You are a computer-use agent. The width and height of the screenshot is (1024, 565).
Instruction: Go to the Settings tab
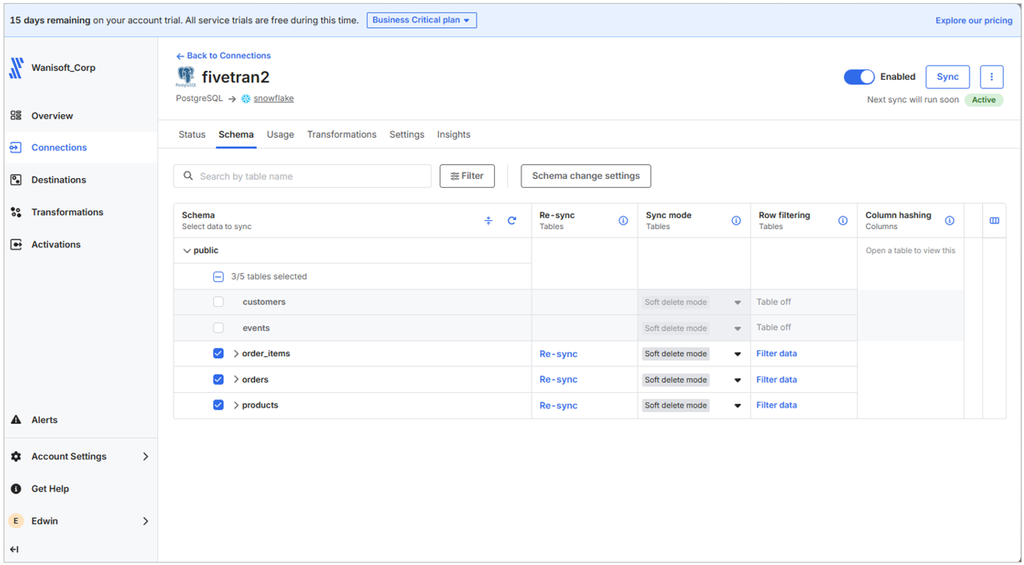(x=407, y=135)
